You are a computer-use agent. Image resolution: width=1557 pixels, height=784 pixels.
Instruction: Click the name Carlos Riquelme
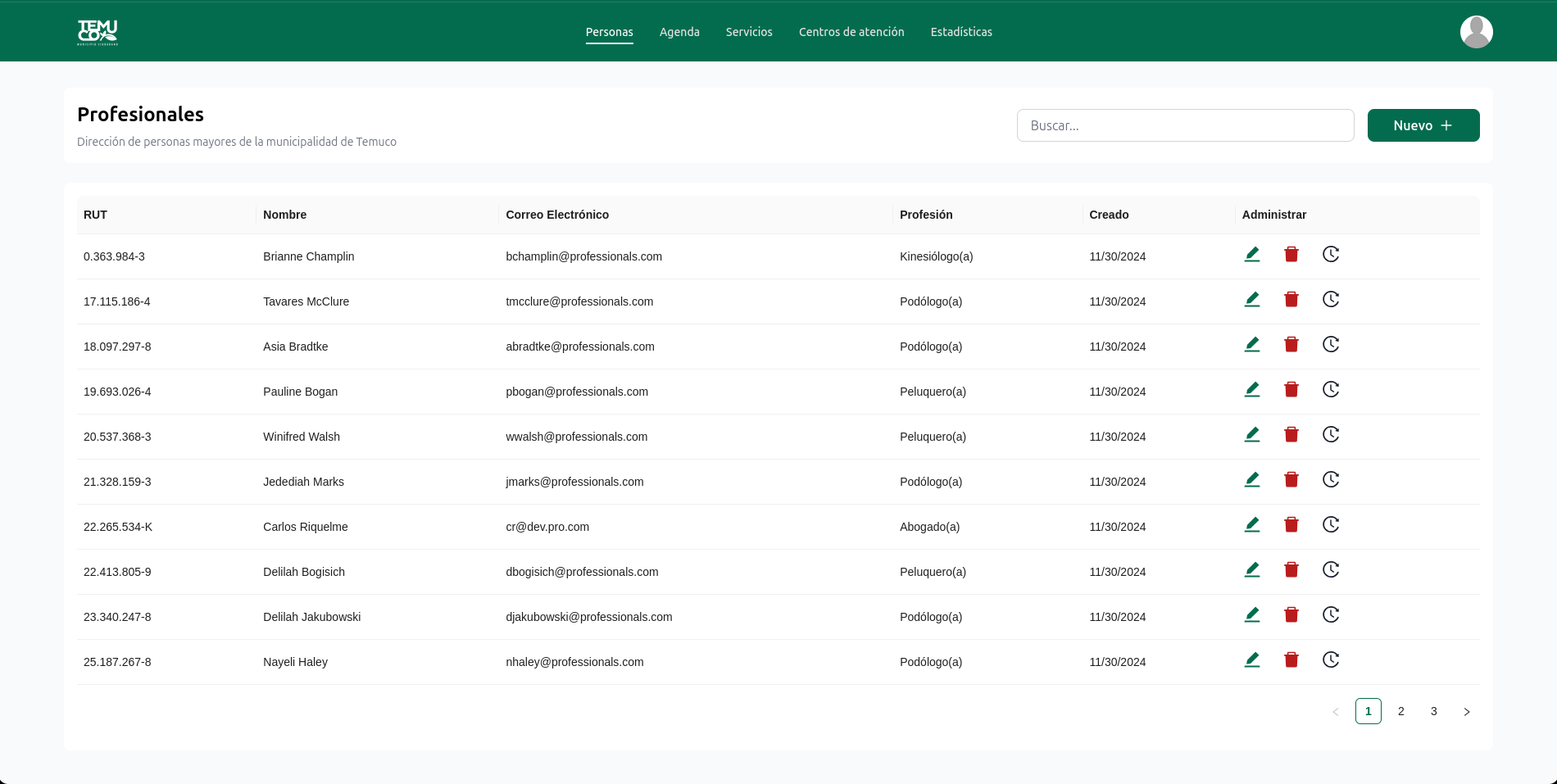click(305, 527)
